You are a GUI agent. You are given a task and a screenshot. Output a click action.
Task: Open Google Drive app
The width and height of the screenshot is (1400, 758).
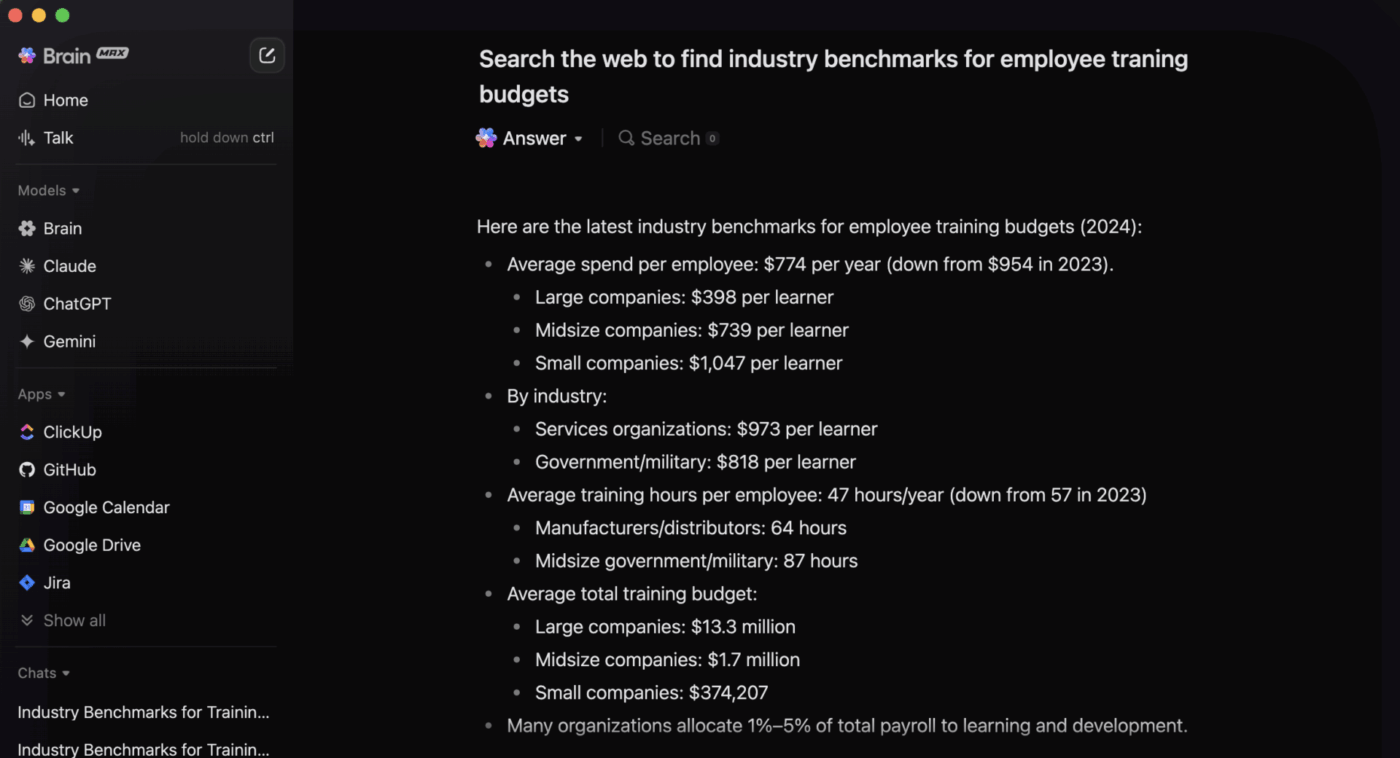(91, 545)
